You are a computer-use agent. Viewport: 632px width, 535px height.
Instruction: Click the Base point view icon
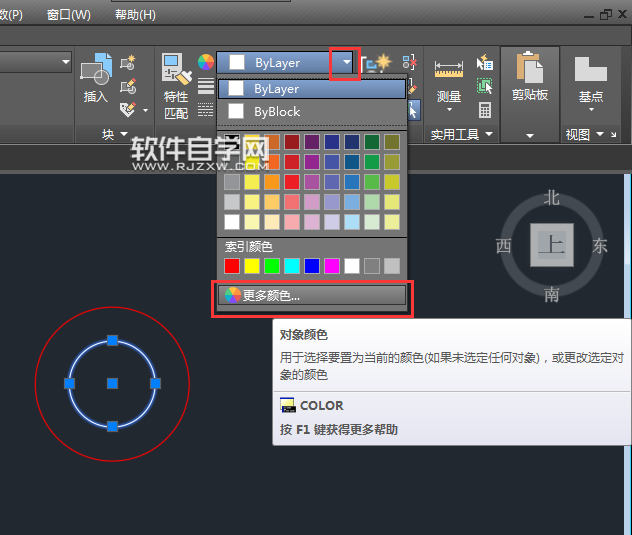pyautogui.click(x=590, y=69)
